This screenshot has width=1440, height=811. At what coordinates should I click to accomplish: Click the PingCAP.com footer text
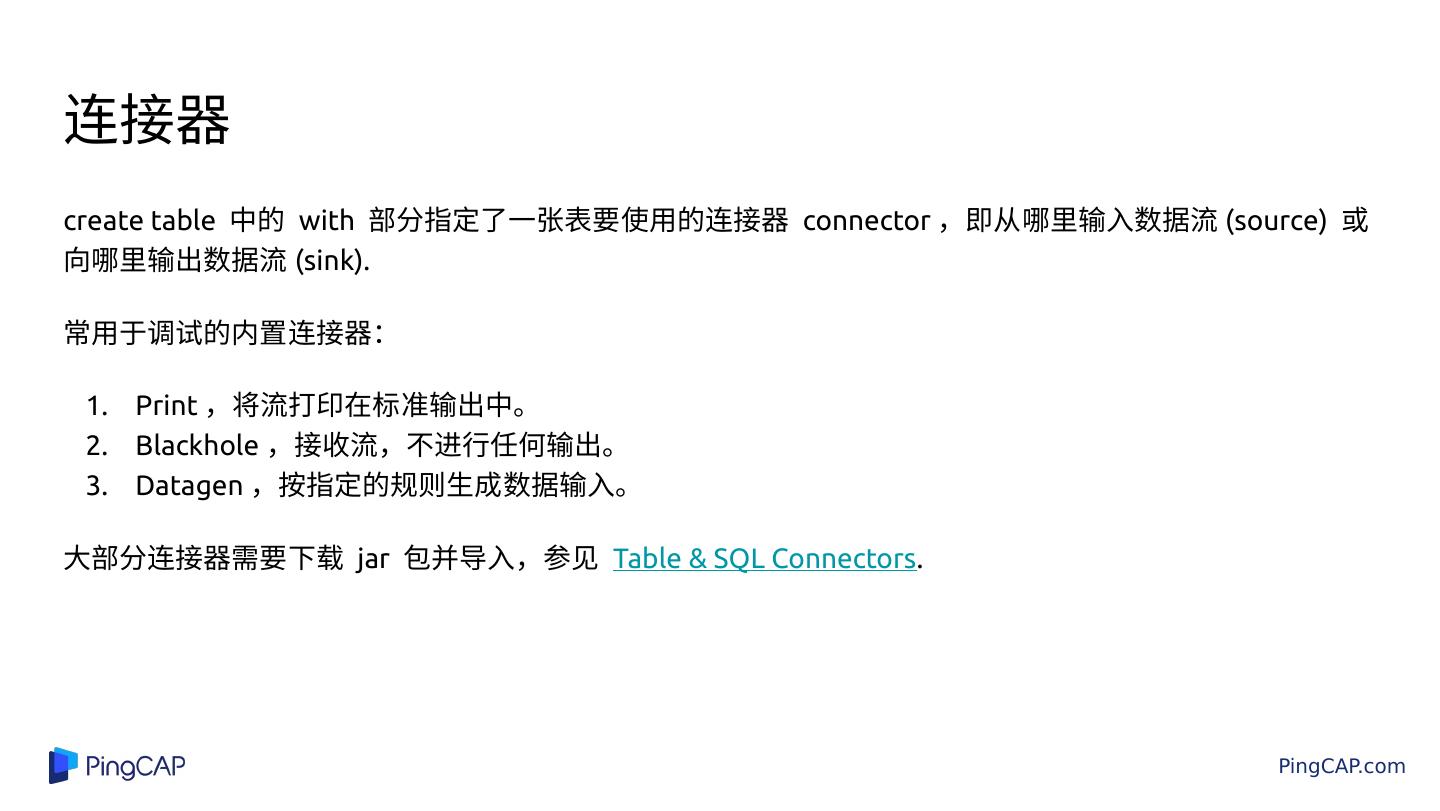click(x=1341, y=766)
